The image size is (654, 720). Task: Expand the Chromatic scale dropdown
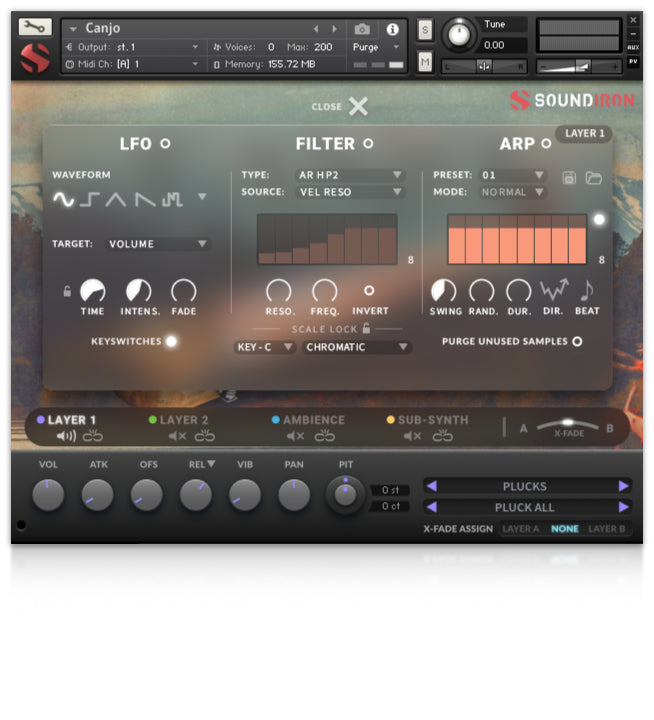(357, 347)
